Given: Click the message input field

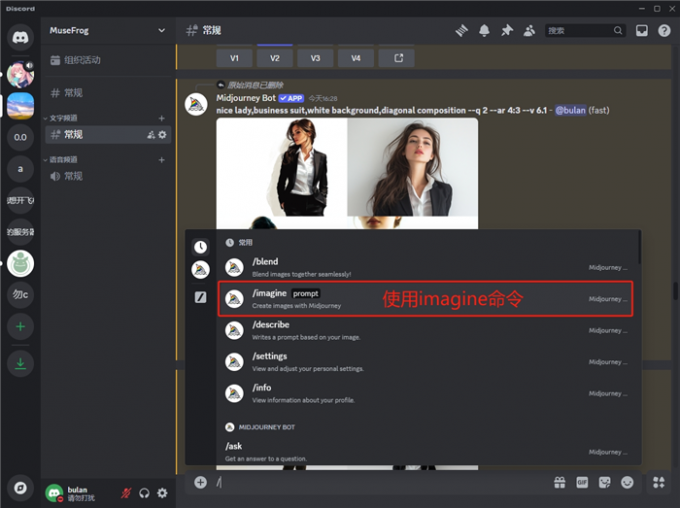Looking at the screenshot, I should (382, 482).
